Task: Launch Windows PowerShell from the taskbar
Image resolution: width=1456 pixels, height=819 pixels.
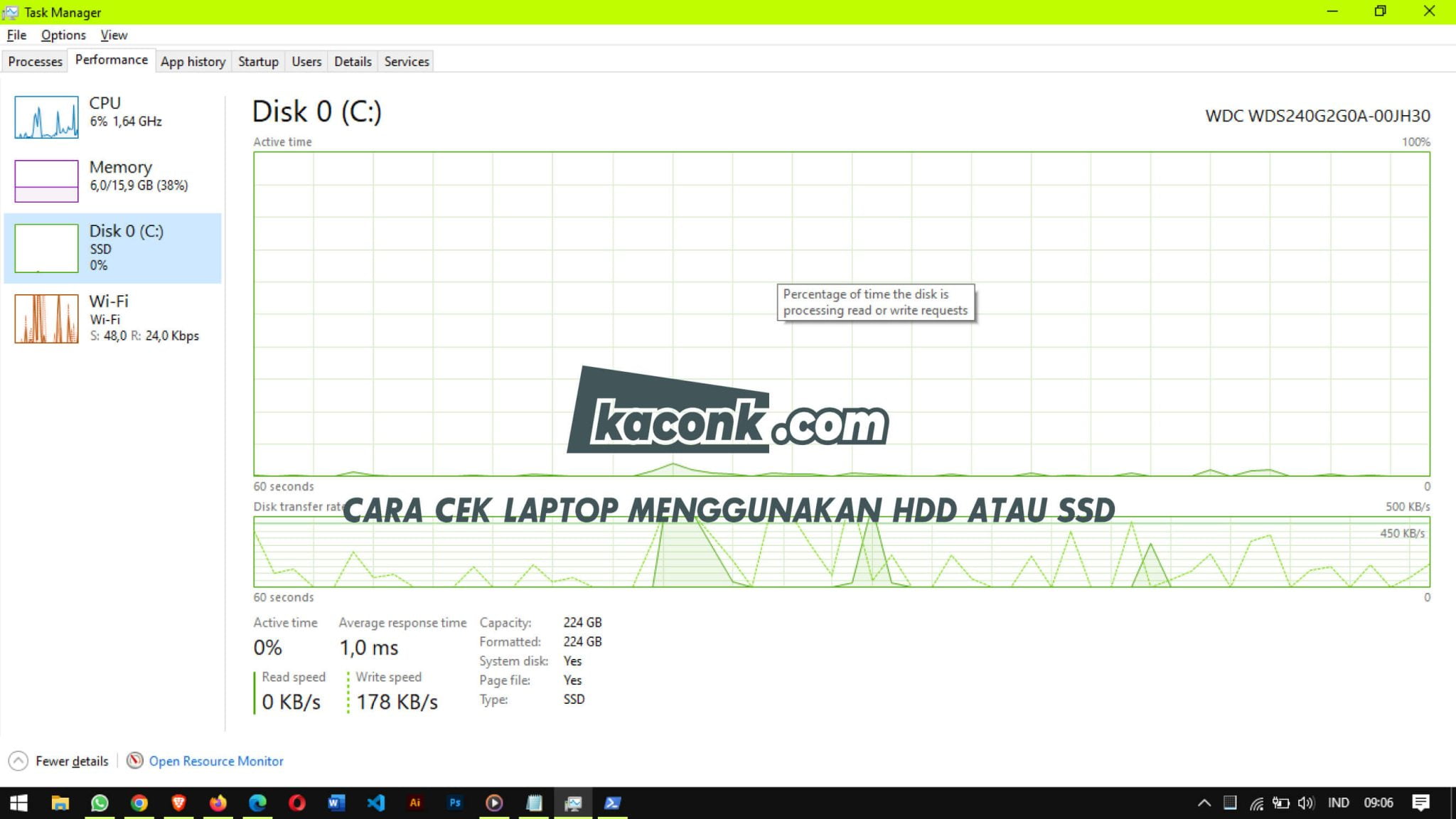Action: point(613,803)
